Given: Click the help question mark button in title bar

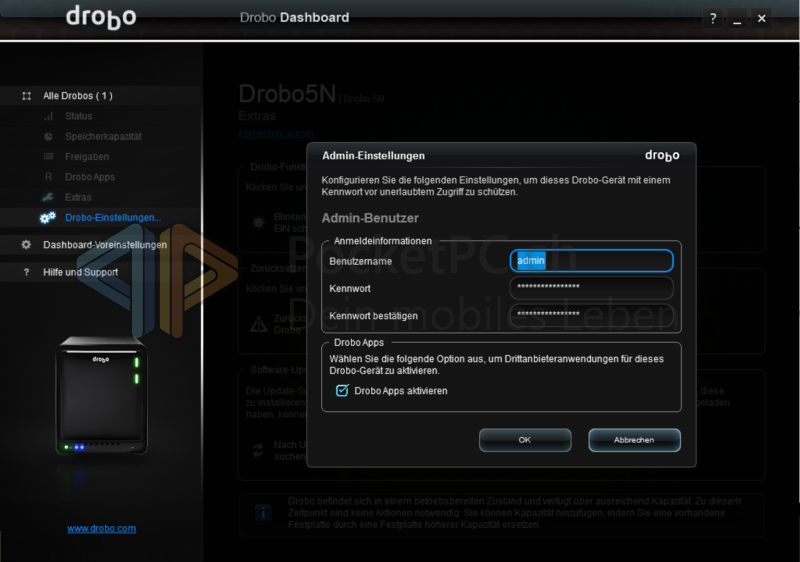Looking at the screenshot, I should pyautogui.click(x=713, y=19).
